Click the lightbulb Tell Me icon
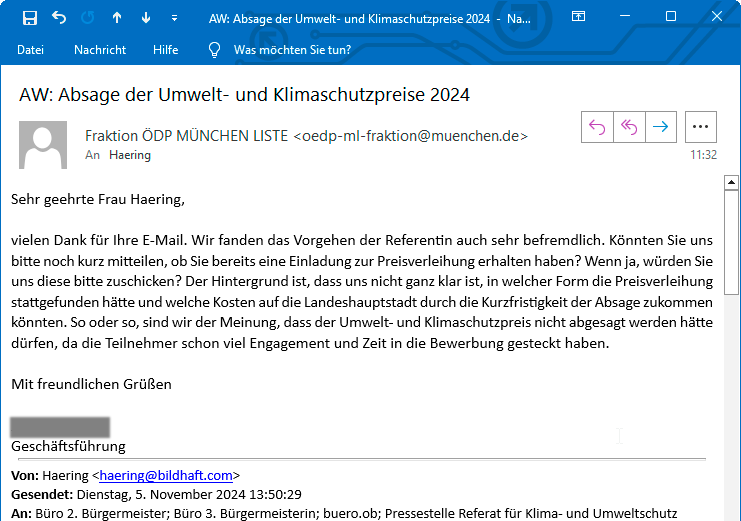 point(215,50)
